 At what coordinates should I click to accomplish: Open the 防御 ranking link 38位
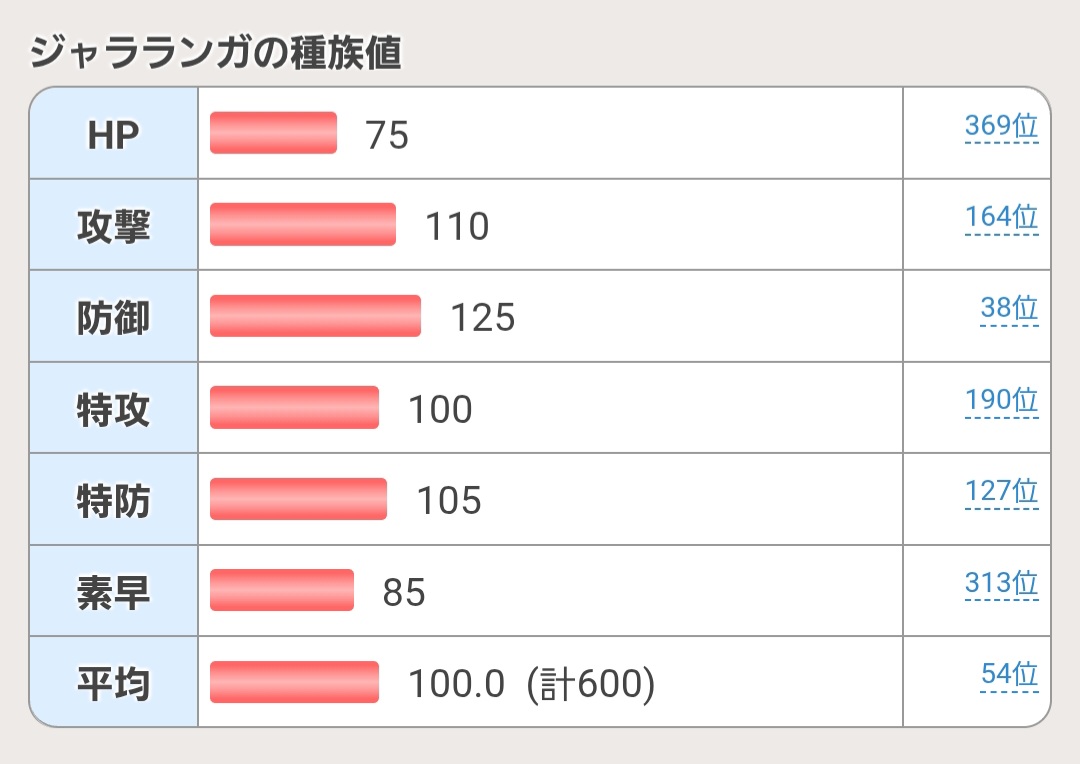click(x=1008, y=309)
